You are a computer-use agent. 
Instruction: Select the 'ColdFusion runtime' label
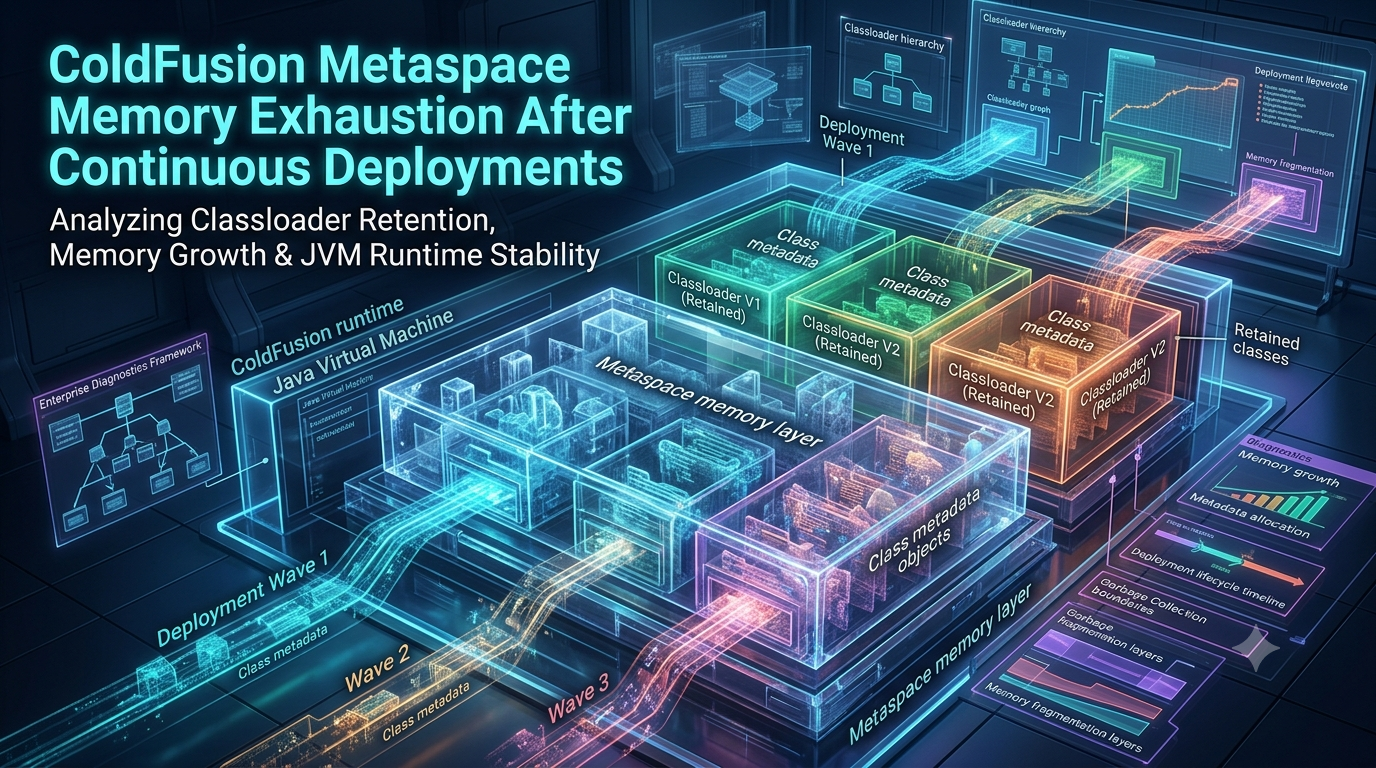[315, 338]
